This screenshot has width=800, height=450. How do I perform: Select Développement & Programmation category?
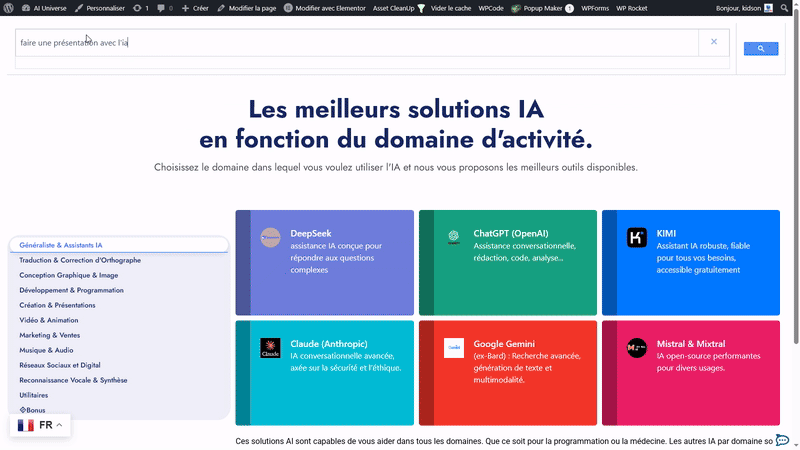click(71, 290)
